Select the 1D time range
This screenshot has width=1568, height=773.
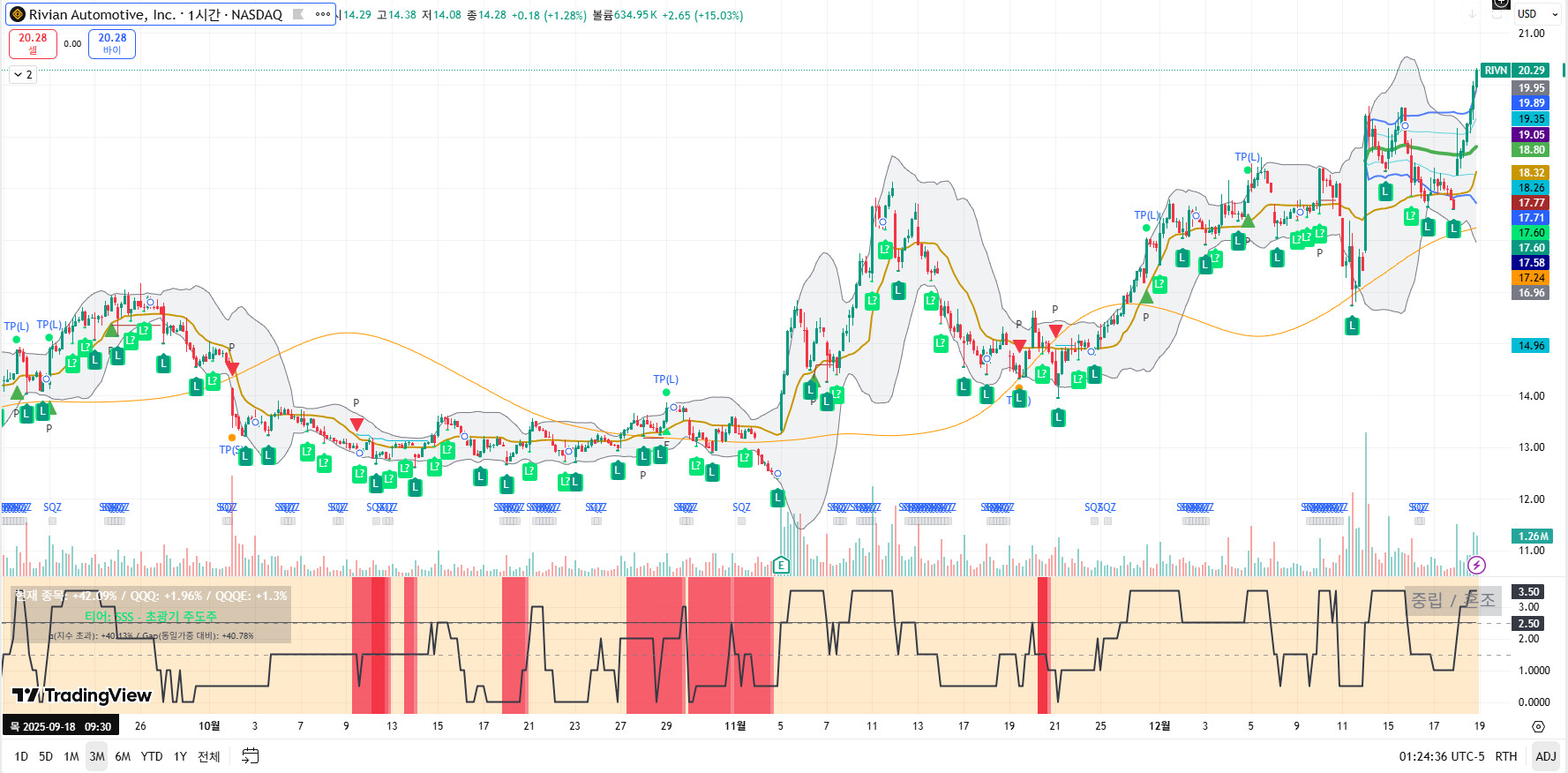[21, 756]
